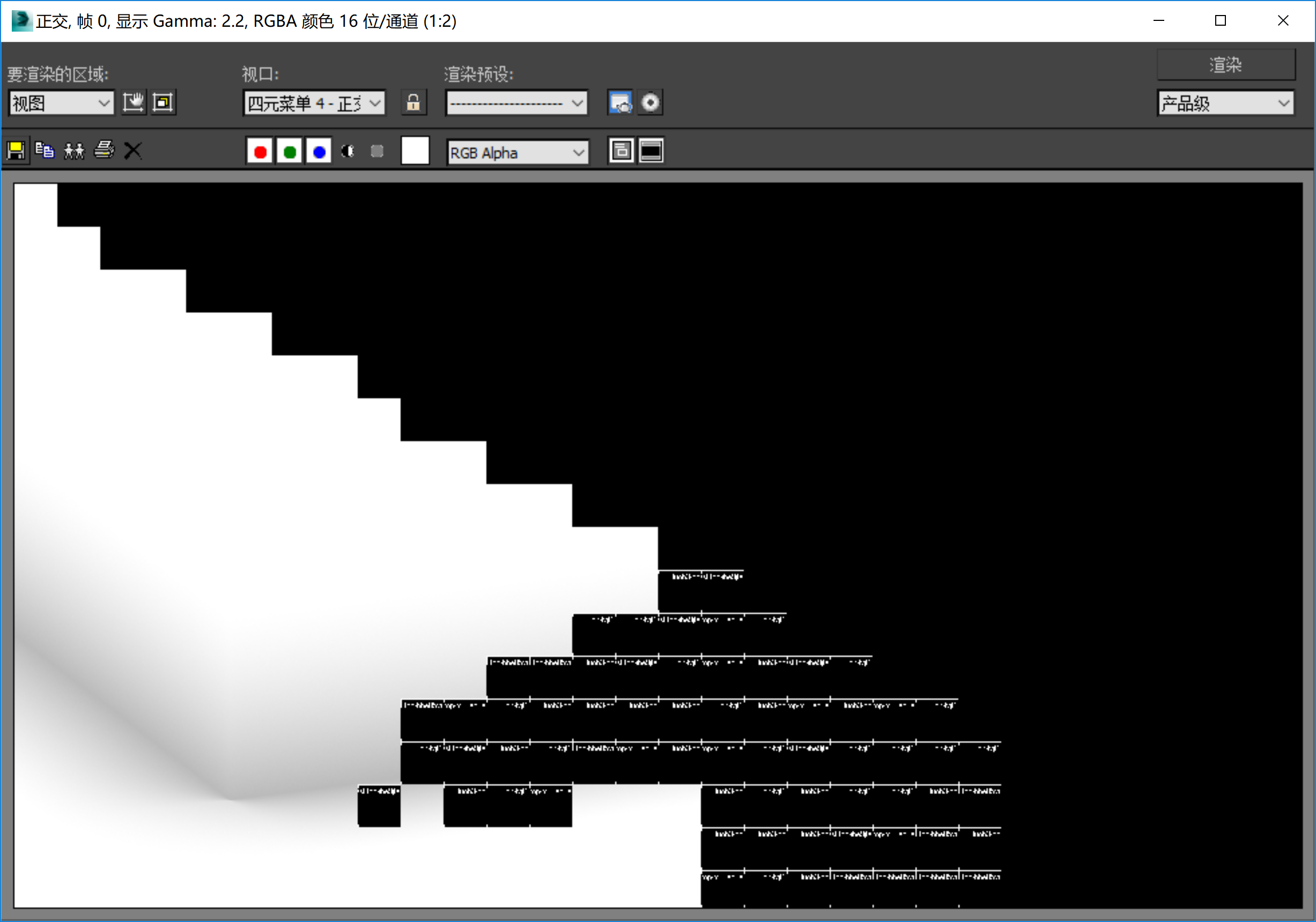
Task: Toggle the blue channel display
Action: pyautogui.click(x=319, y=152)
